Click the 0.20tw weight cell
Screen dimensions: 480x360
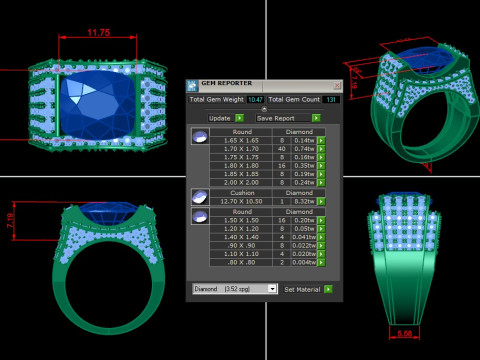click(x=304, y=220)
